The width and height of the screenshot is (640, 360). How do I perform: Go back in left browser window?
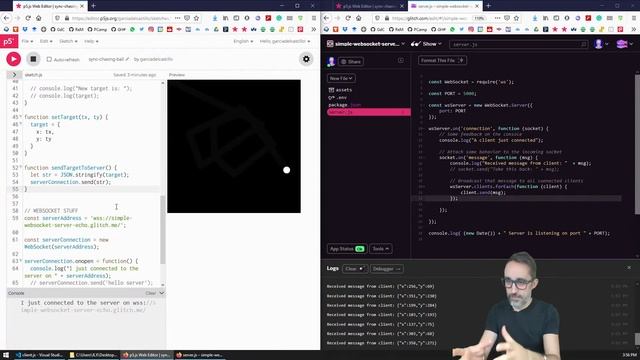[7, 18]
